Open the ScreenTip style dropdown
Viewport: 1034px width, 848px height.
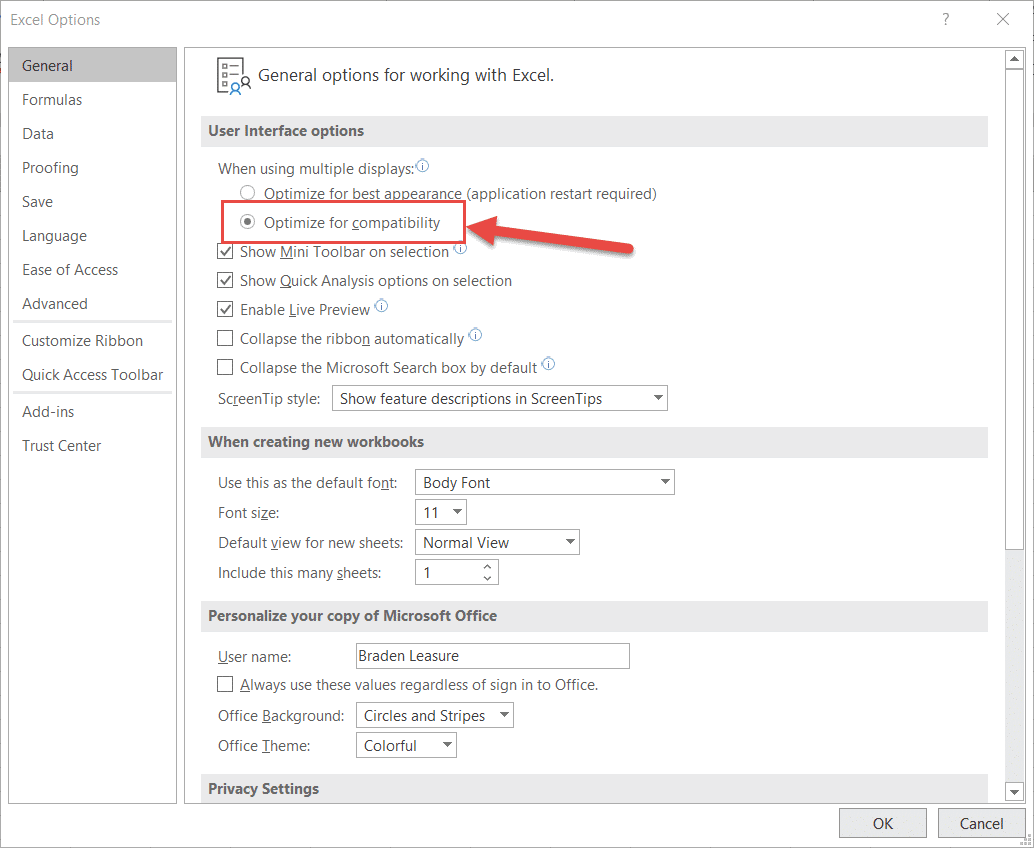(x=500, y=398)
